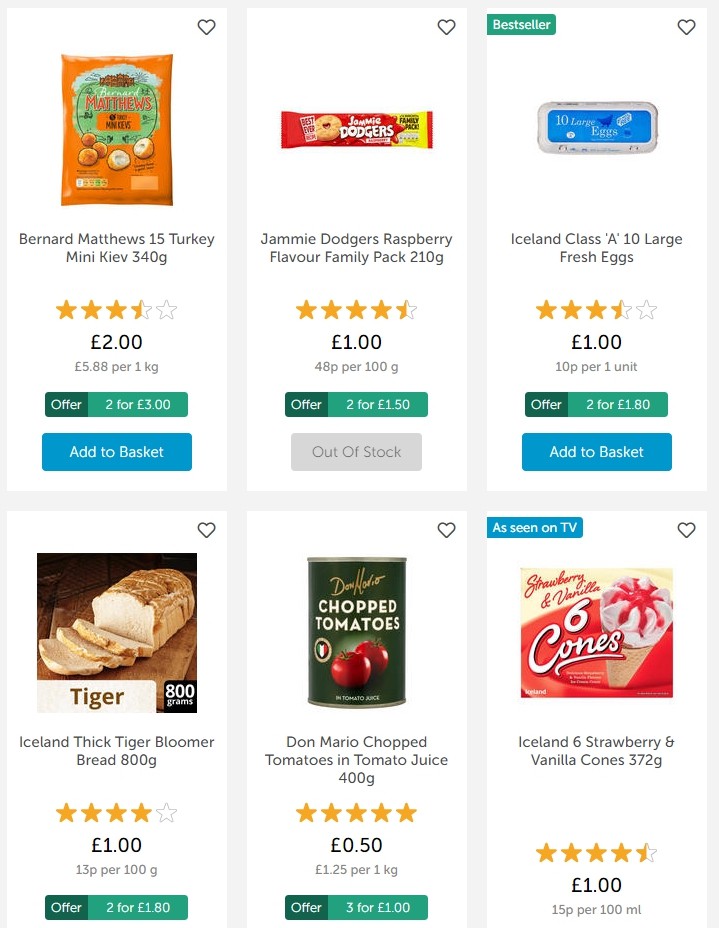Click the heart icon on Bernard Matthews Turkey Mini Kiev
This screenshot has width=719, height=928.
click(206, 28)
